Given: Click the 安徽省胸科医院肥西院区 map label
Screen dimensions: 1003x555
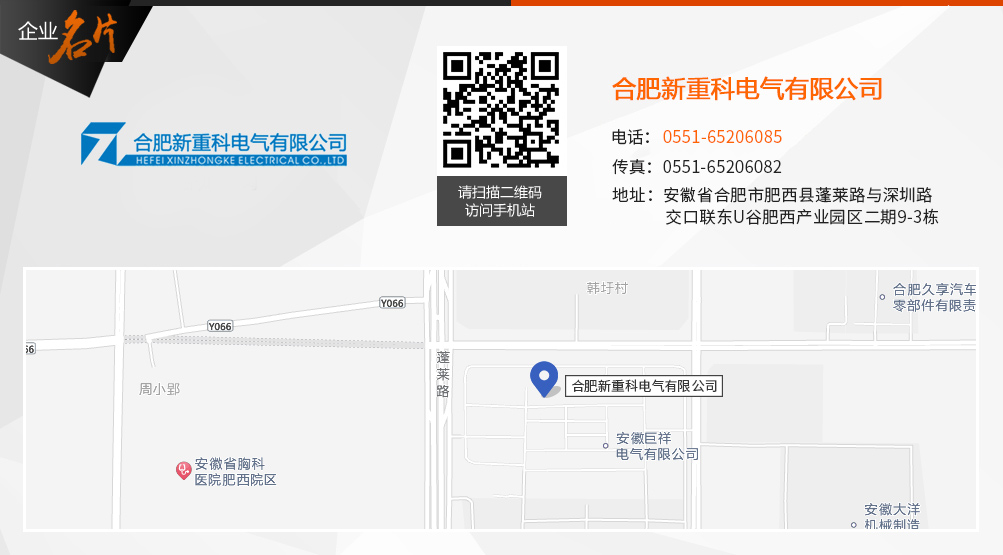Looking at the screenshot, I should (x=235, y=472).
